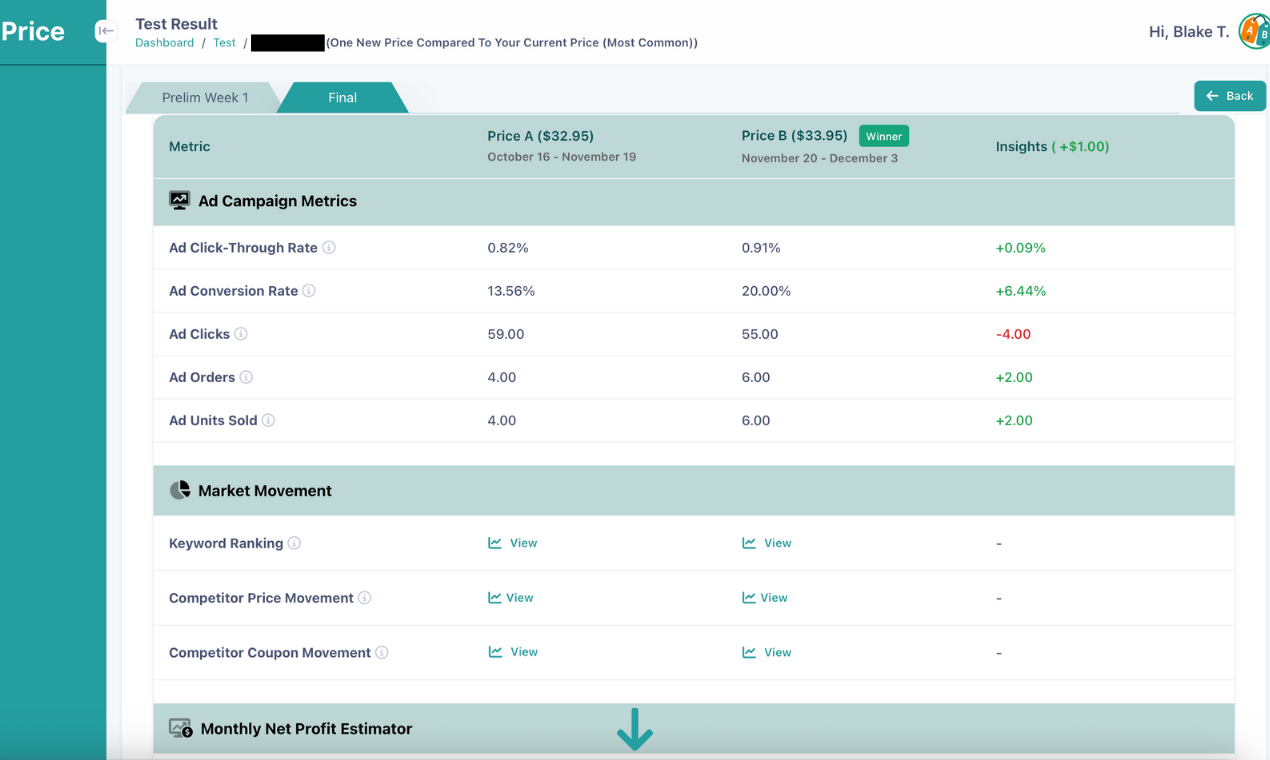The width and height of the screenshot is (1270, 760).
Task: Click the info icon beside Keyword Ranking
Action: 293,543
